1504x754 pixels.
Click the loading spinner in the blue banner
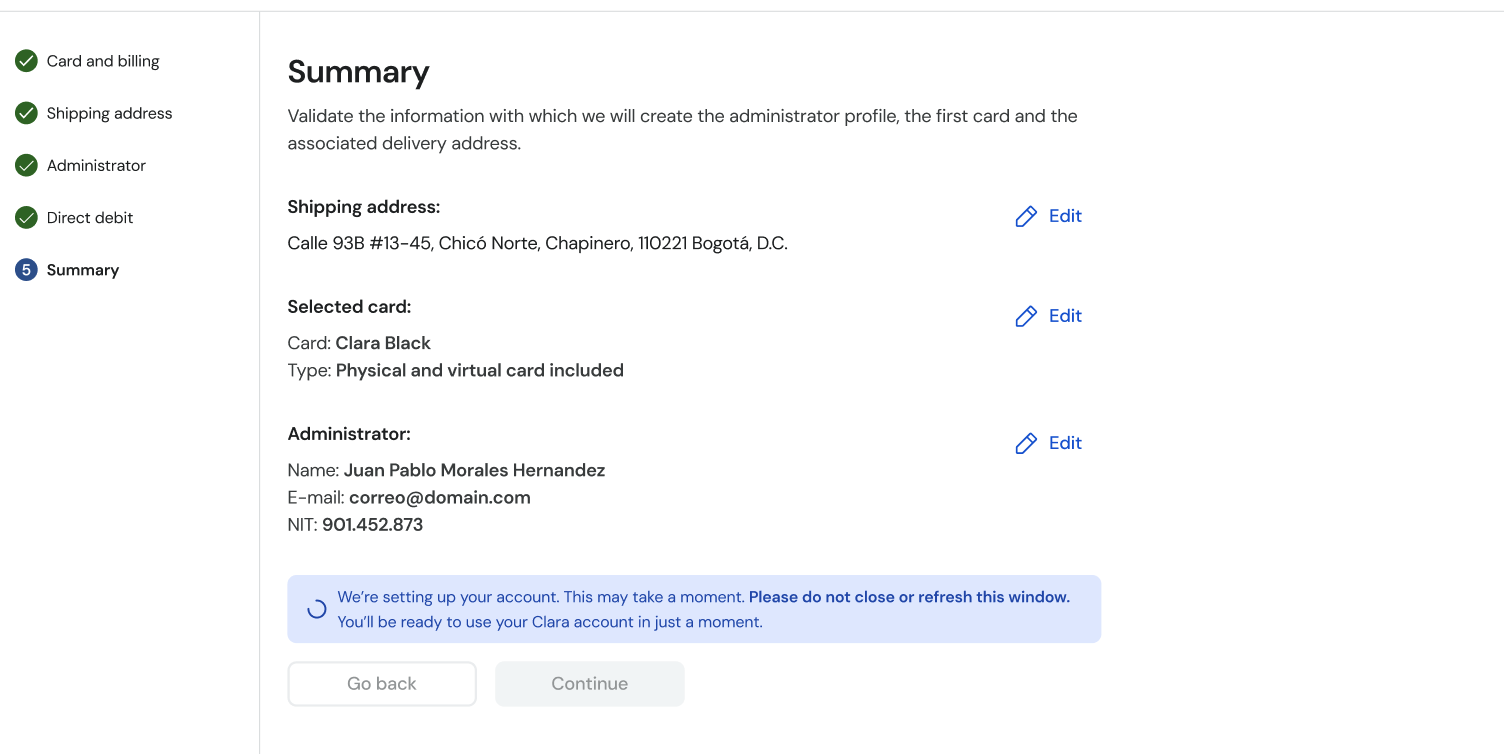(x=316, y=609)
